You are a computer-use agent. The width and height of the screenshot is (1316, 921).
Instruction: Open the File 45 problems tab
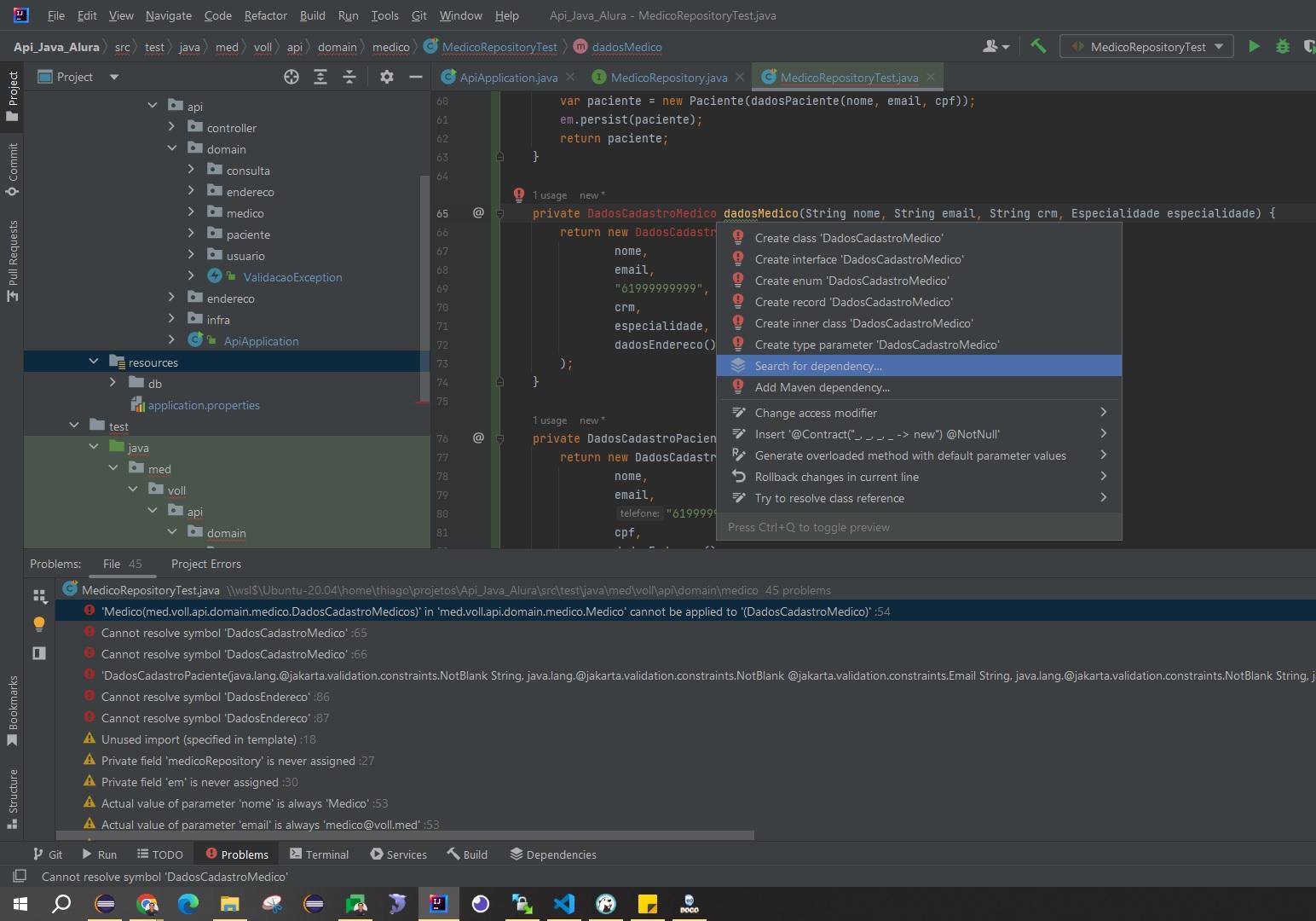[x=122, y=564]
